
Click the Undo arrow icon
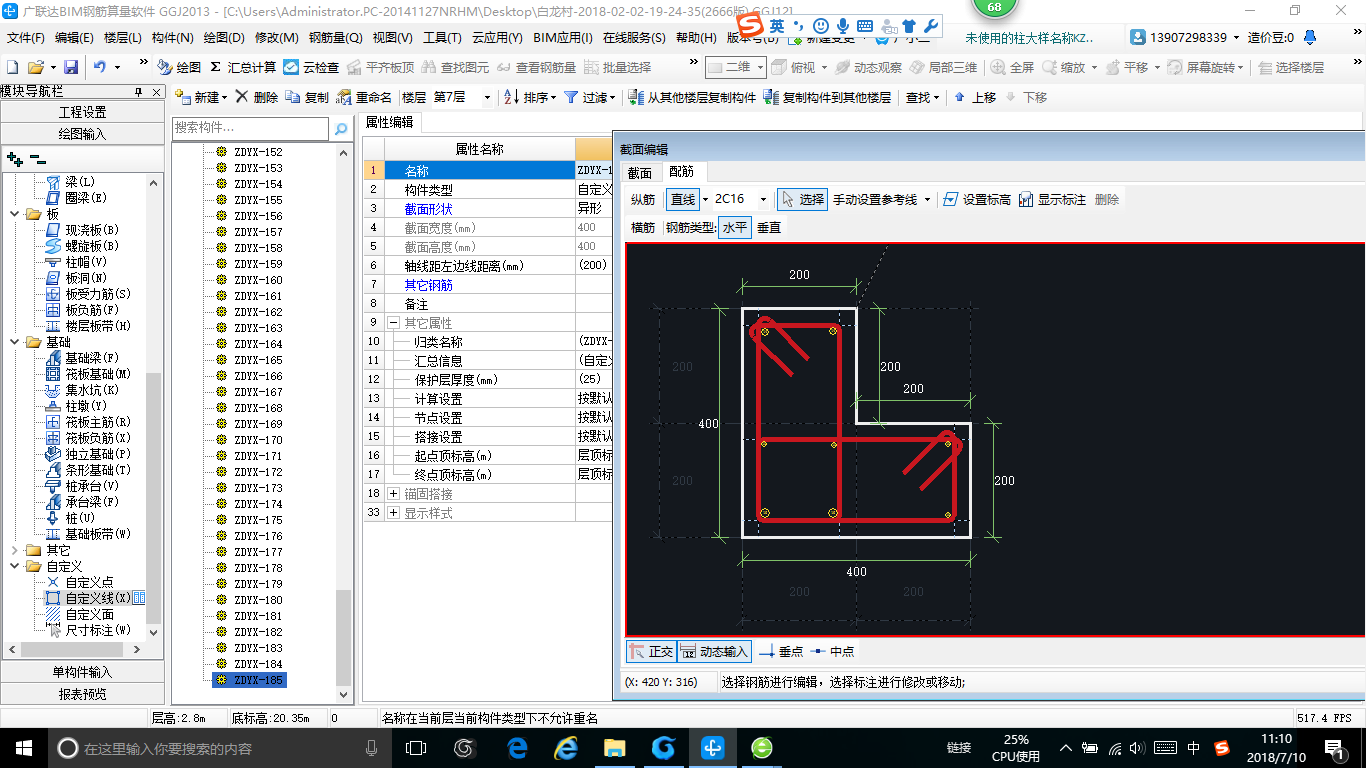click(100, 67)
